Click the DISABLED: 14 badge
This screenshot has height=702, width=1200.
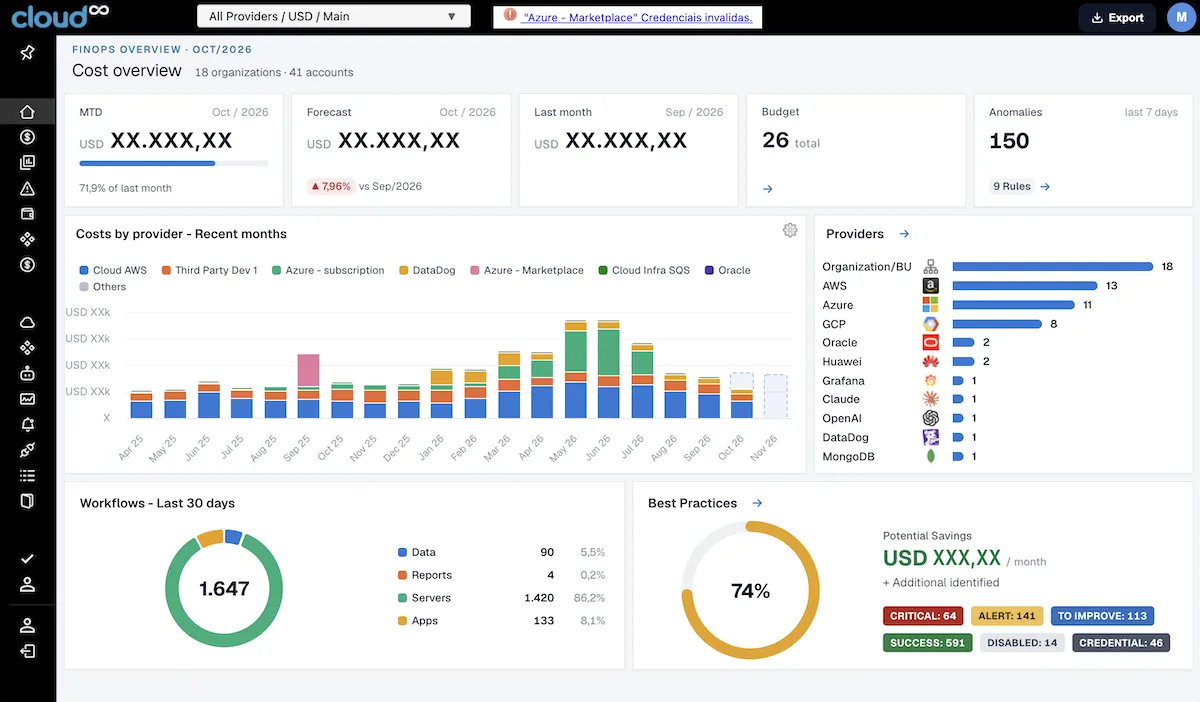[x=1022, y=643]
